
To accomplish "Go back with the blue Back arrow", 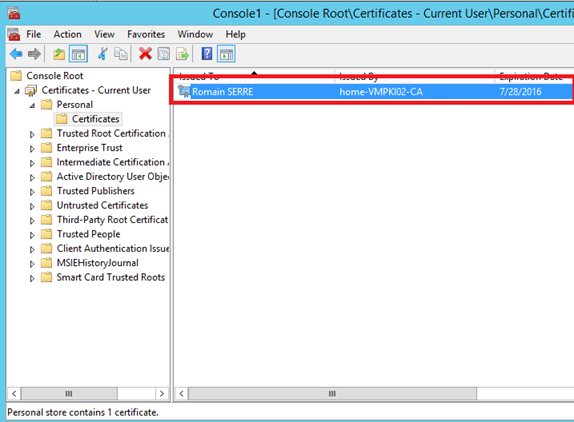I will point(16,54).
